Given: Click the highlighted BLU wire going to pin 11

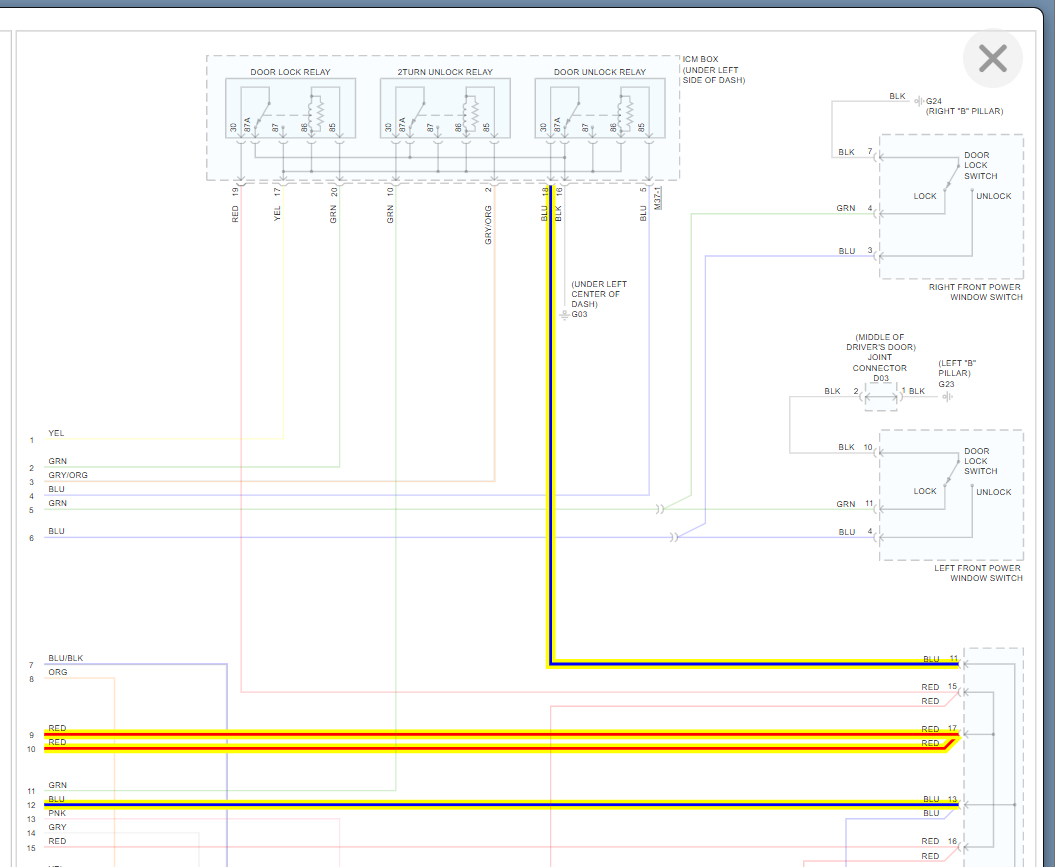Looking at the screenshot, I should [x=750, y=663].
